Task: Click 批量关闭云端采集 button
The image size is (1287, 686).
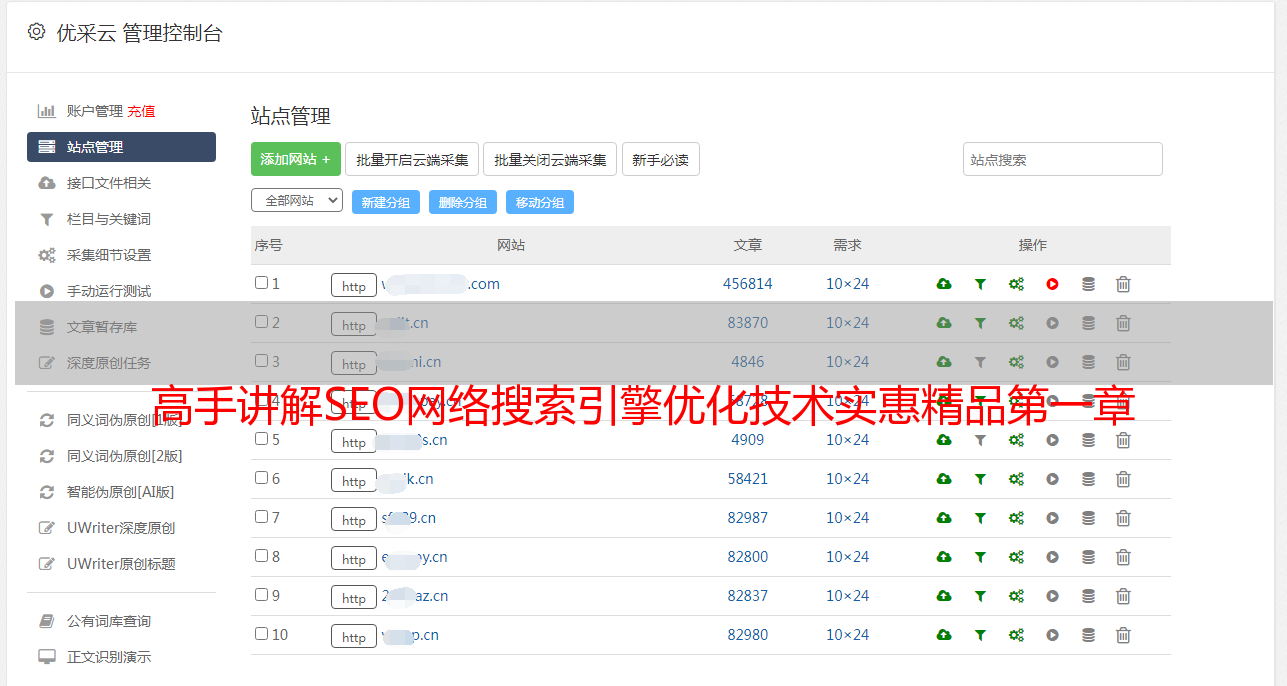Action: (550, 159)
